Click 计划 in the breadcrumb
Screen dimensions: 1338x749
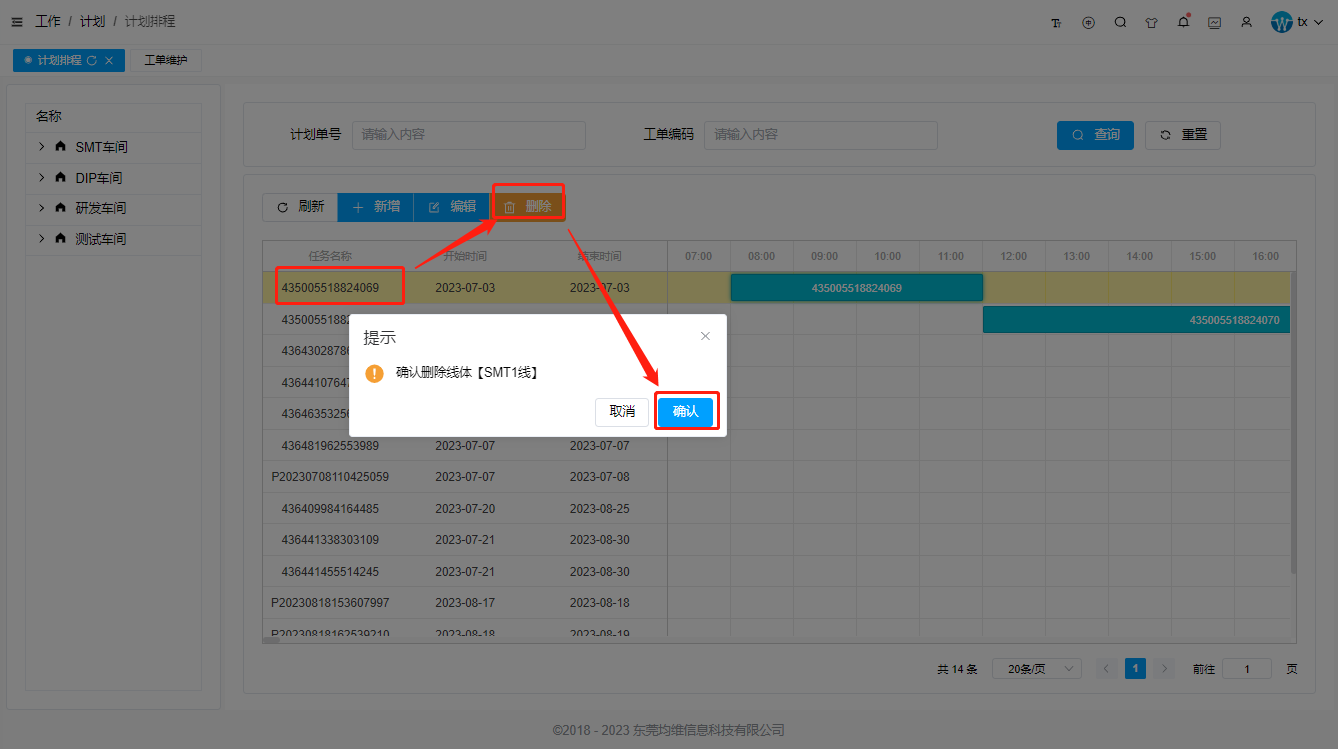(x=92, y=22)
